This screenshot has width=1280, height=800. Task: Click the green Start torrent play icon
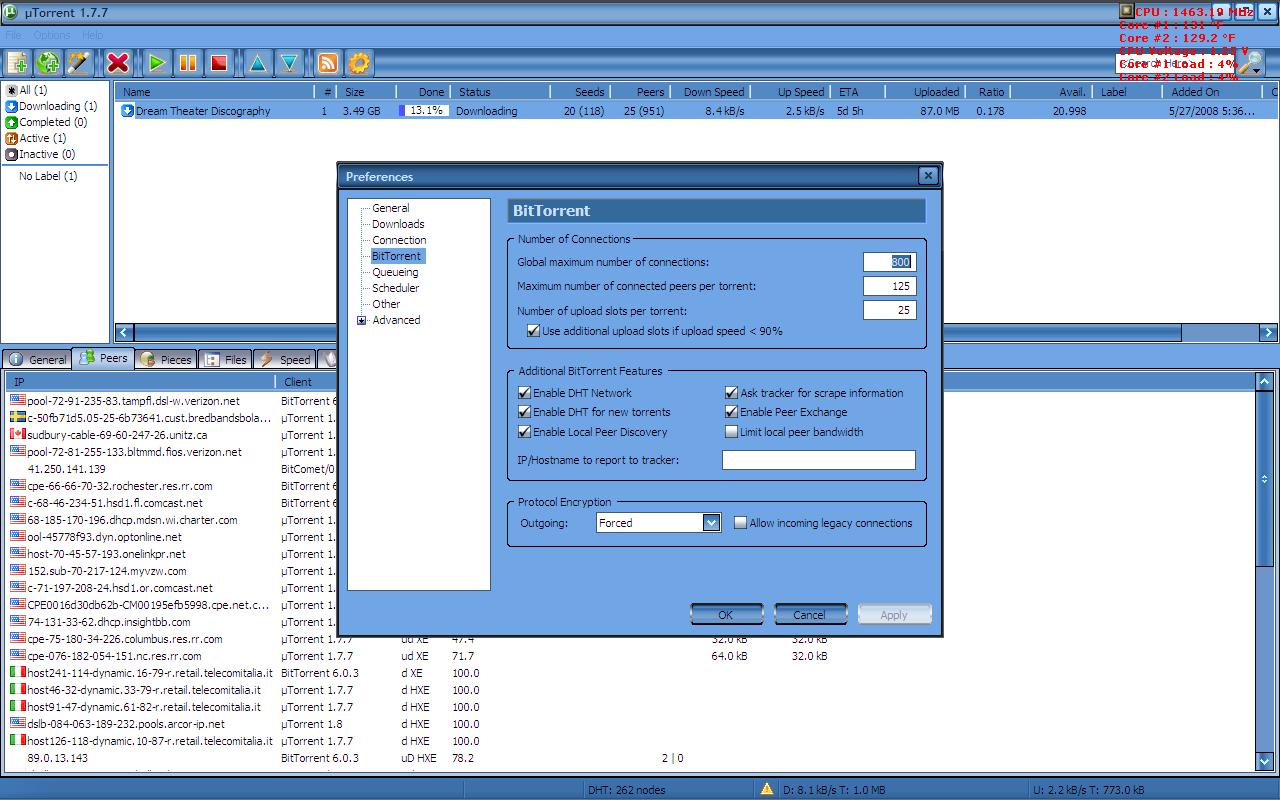tap(157, 63)
